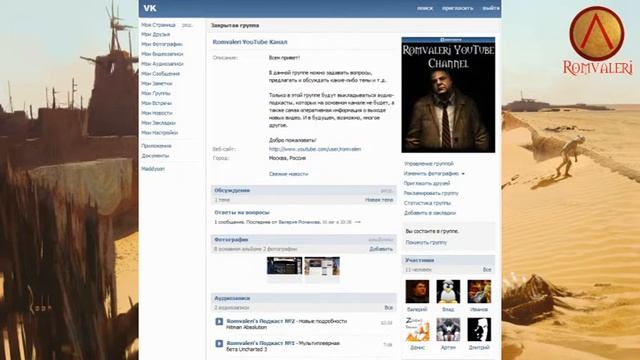Open member Влад's penguin avatar
The height and width of the screenshot is (360, 640).
[448, 291]
